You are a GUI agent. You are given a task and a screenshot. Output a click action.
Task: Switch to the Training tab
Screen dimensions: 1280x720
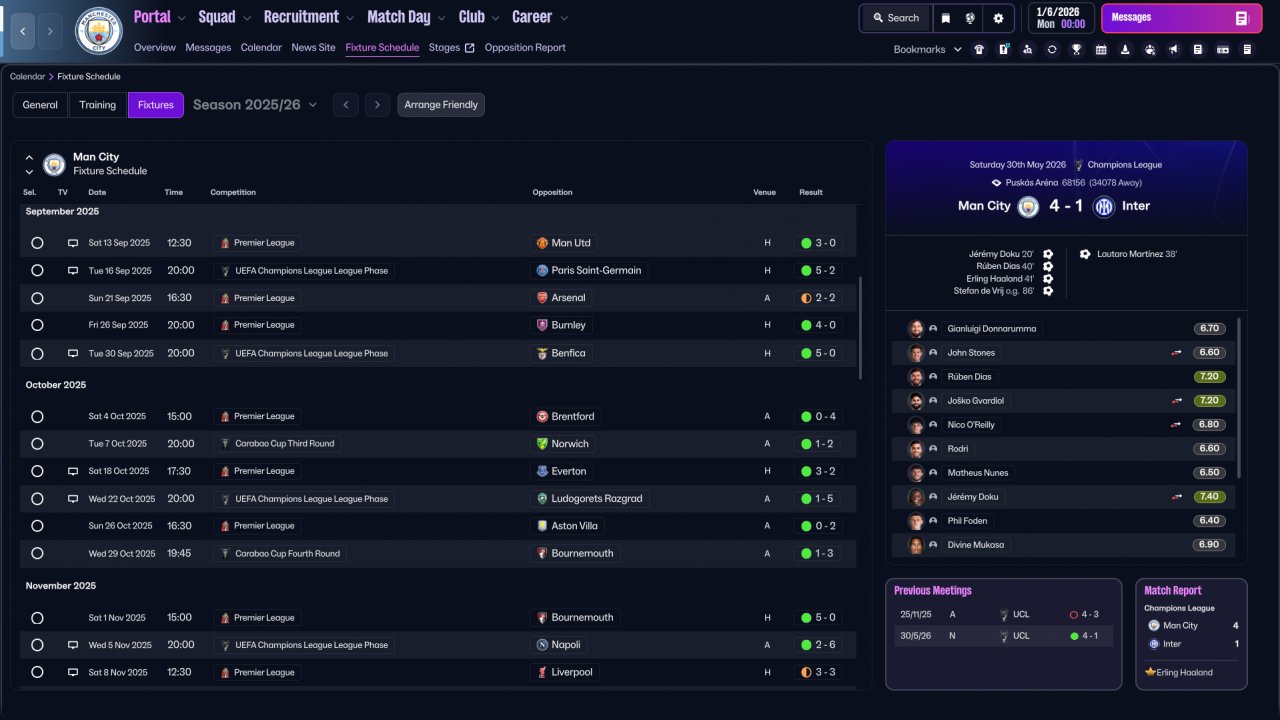point(98,105)
